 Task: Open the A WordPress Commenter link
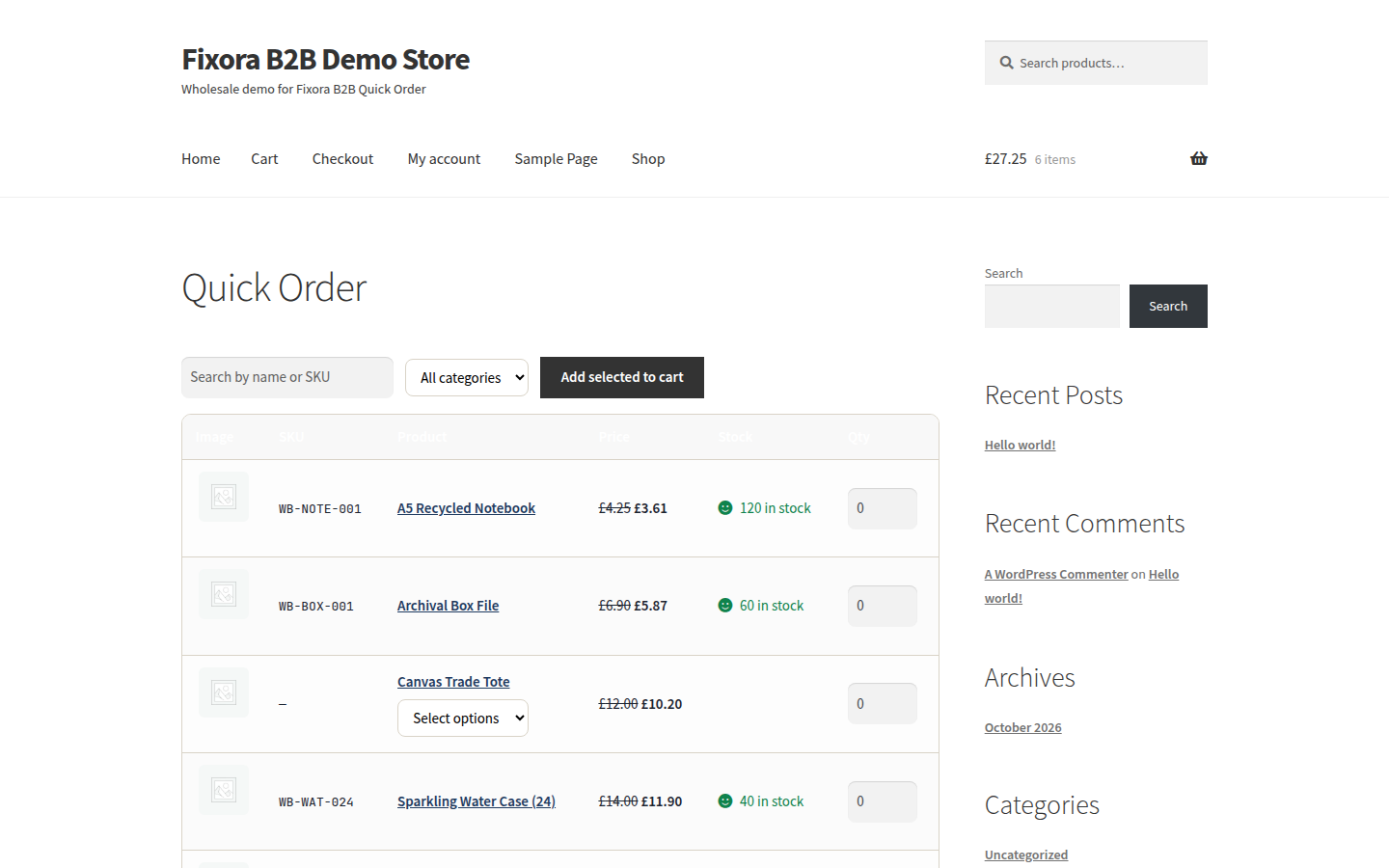[x=1056, y=574]
